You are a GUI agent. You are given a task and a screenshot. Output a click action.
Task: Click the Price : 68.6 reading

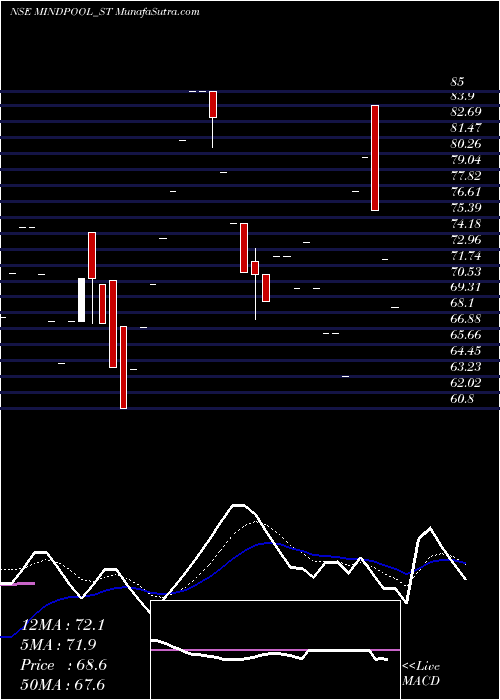(x=63, y=665)
